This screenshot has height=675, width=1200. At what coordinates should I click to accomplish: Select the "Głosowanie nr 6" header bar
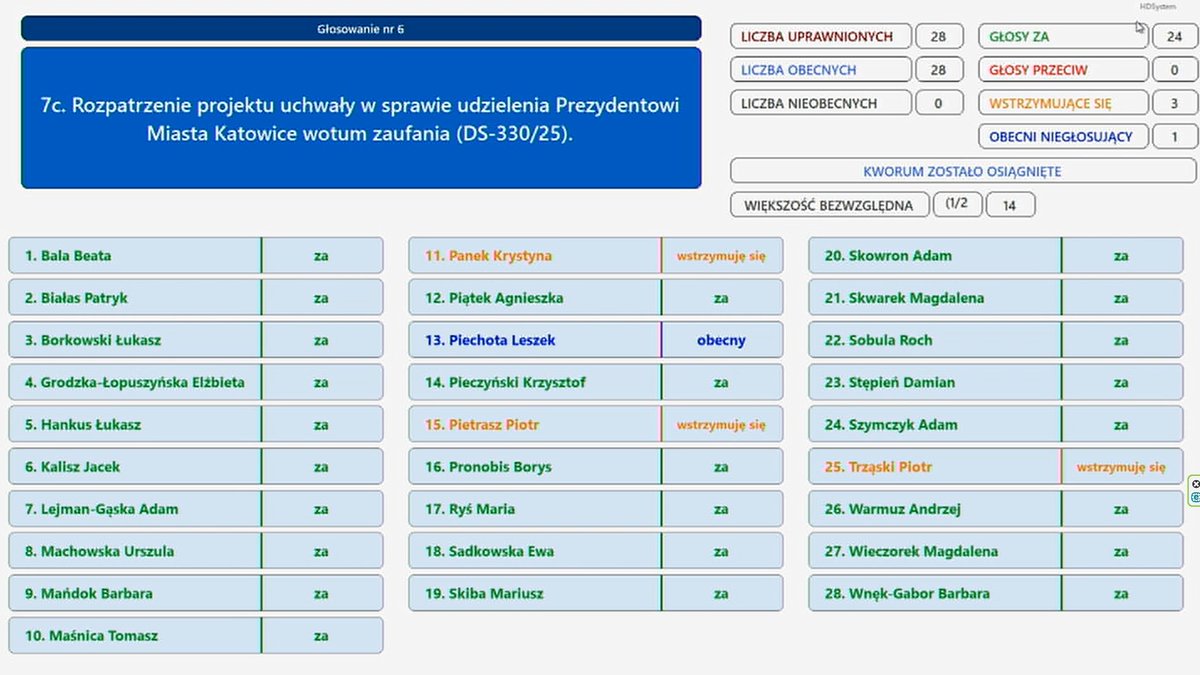pos(362,28)
